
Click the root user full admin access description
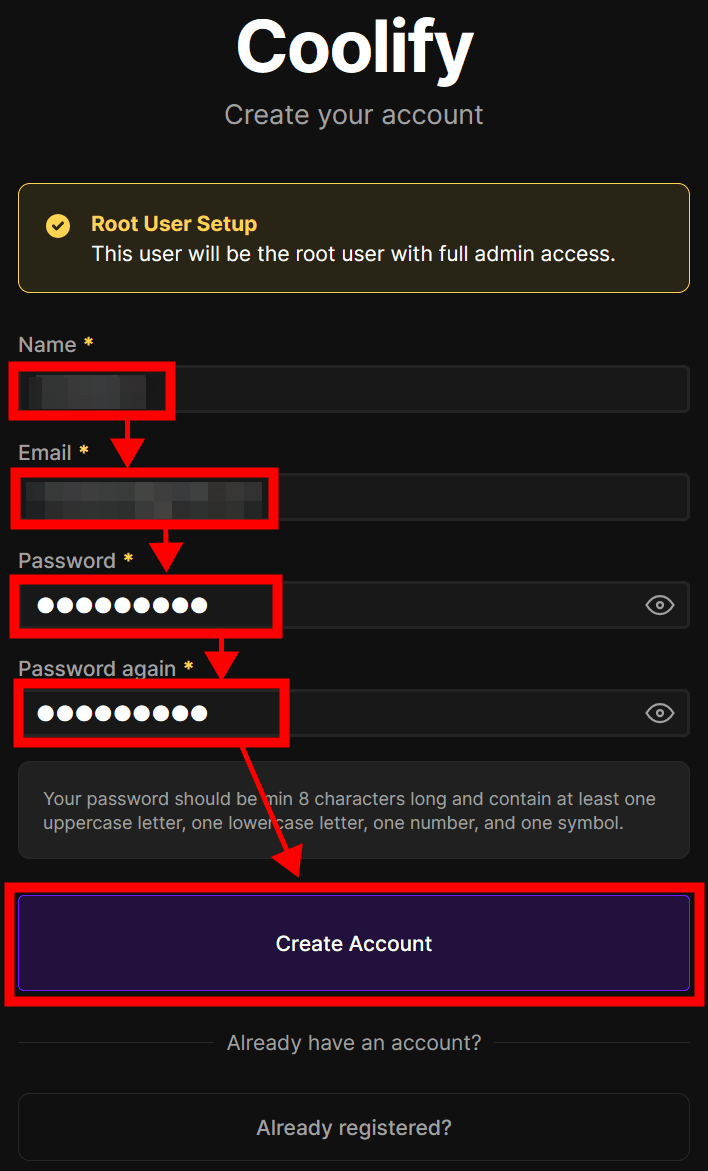click(x=353, y=254)
